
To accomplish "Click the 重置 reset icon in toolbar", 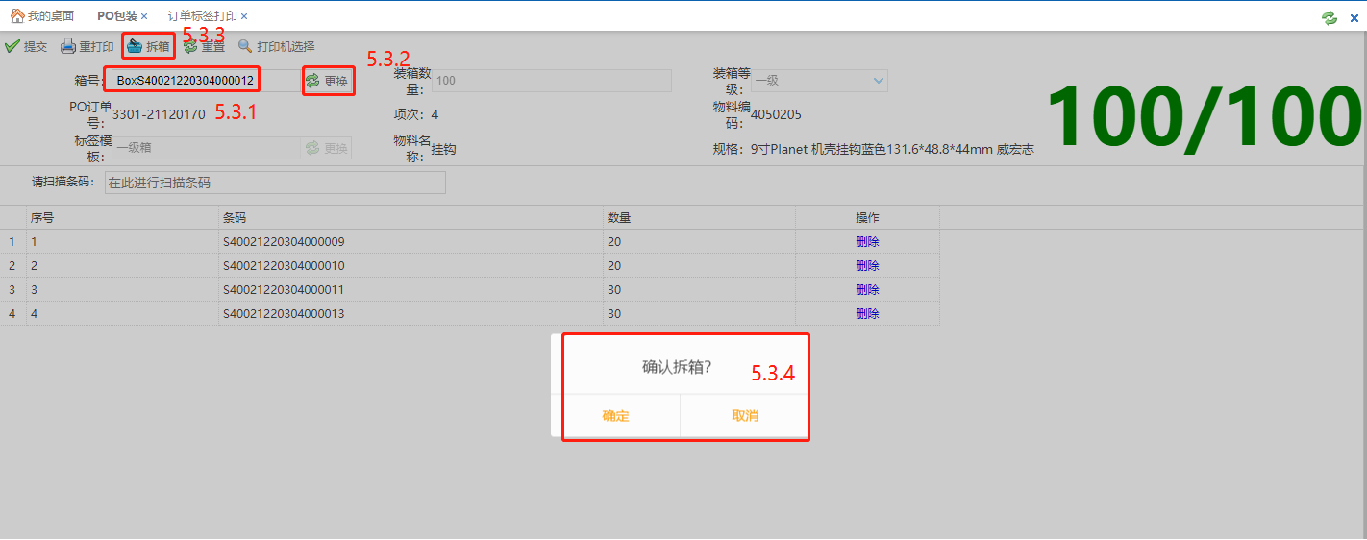I will click(190, 46).
